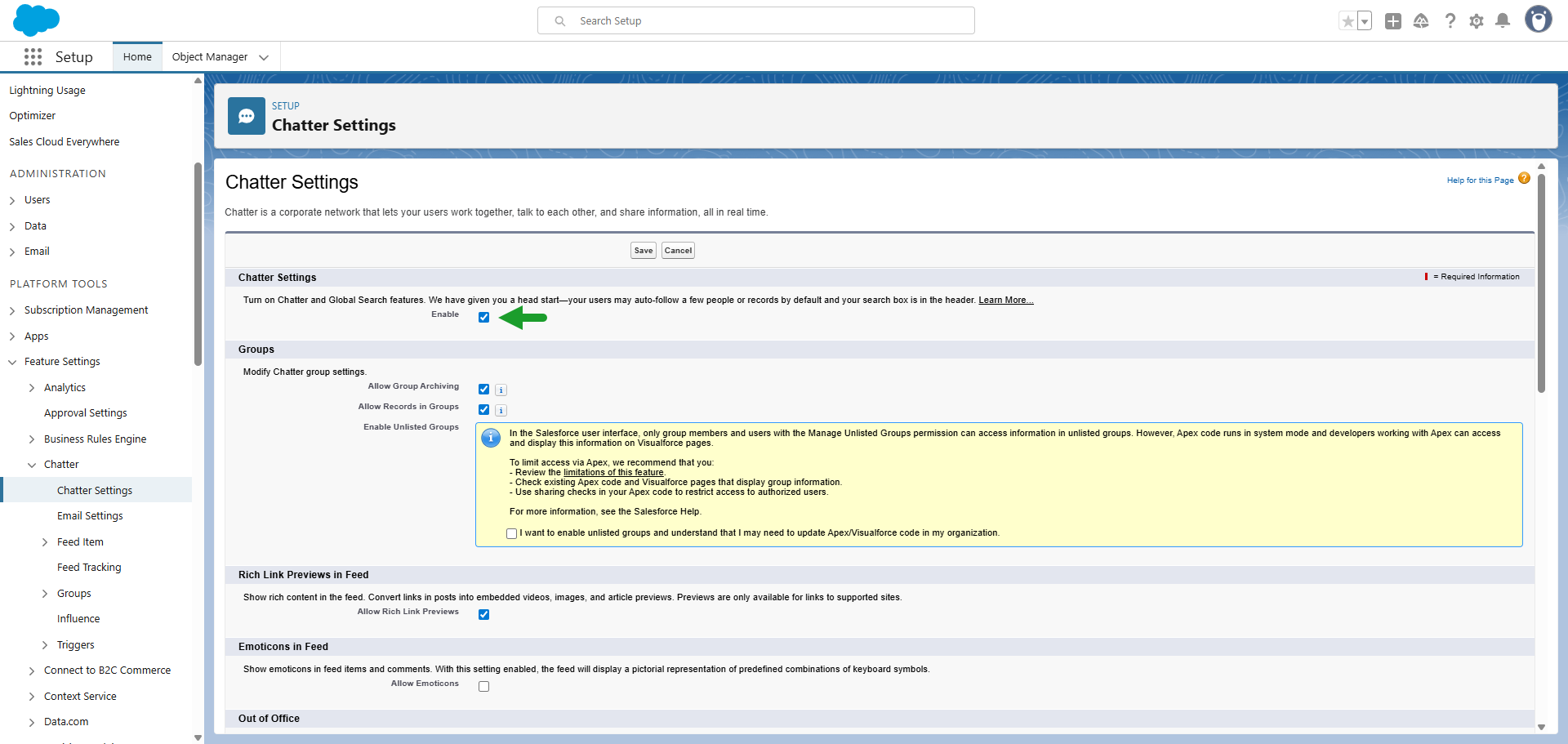This screenshot has height=744, width=1568.
Task: Click in the Search Setup field
Action: (x=756, y=21)
